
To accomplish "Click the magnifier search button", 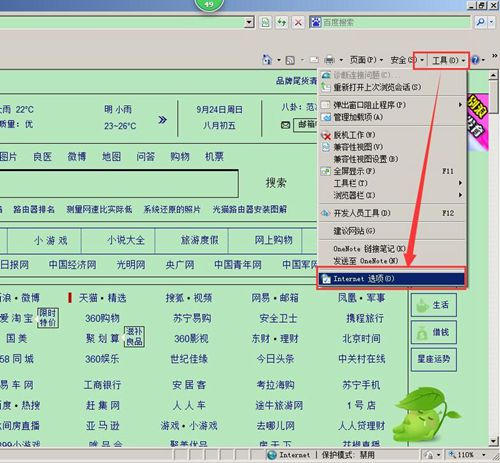I will [x=480, y=22].
